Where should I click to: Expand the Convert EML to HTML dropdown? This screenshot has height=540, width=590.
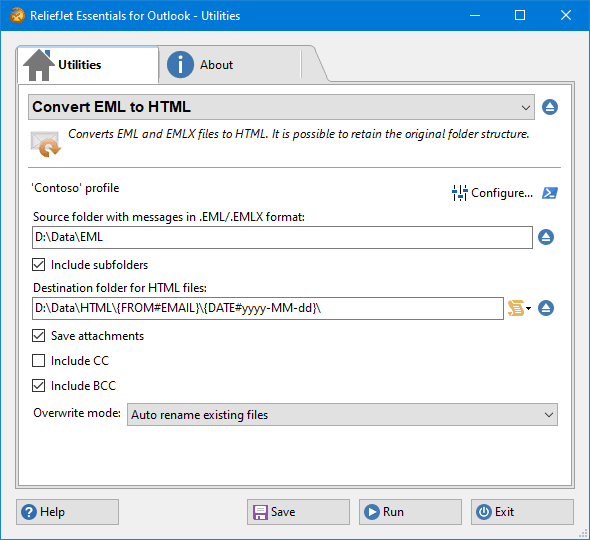tap(281, 107)
